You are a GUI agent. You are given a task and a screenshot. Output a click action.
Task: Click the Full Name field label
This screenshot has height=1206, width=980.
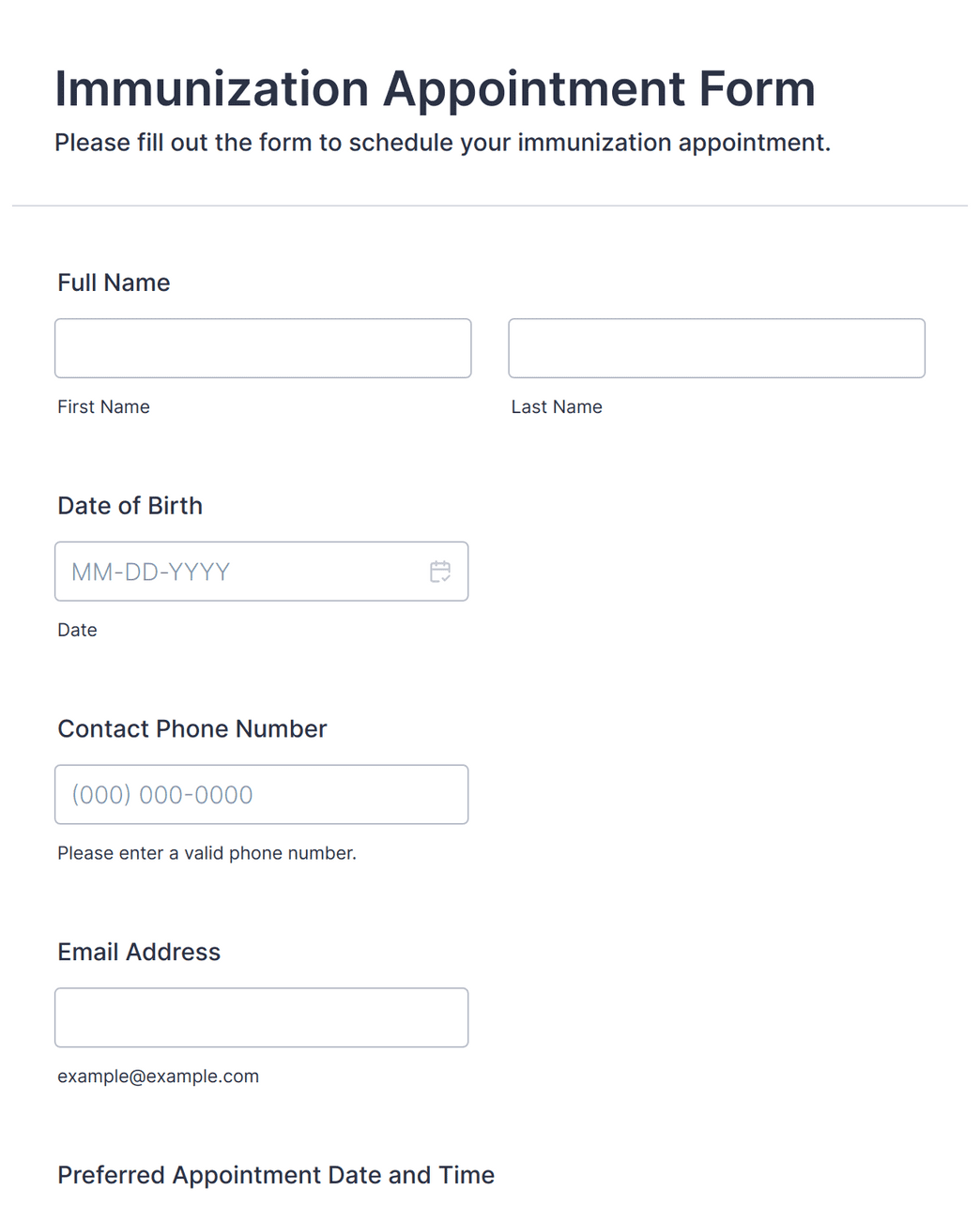(114, 282)
